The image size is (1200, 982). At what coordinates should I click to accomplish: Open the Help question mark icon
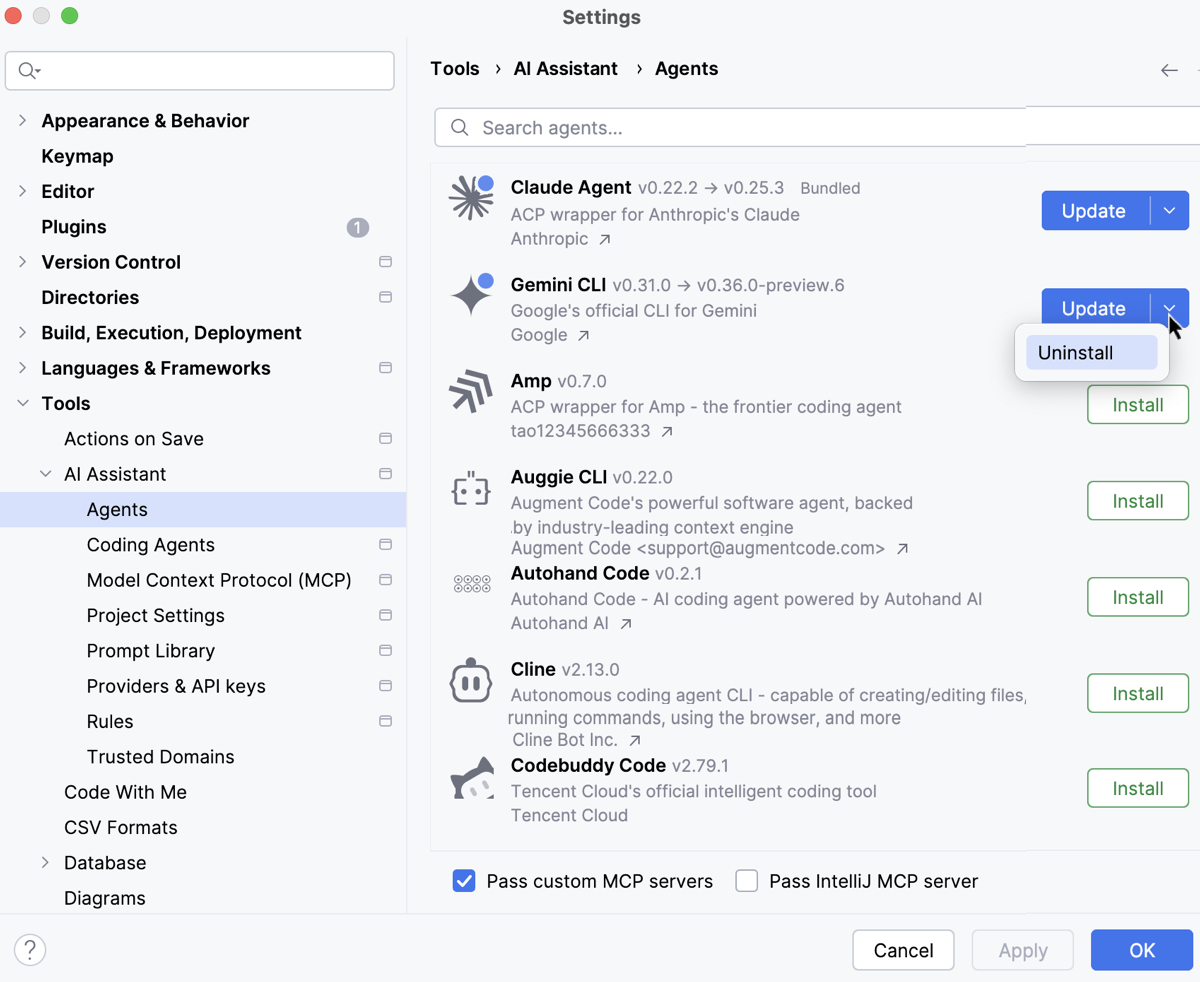[30, 950]
